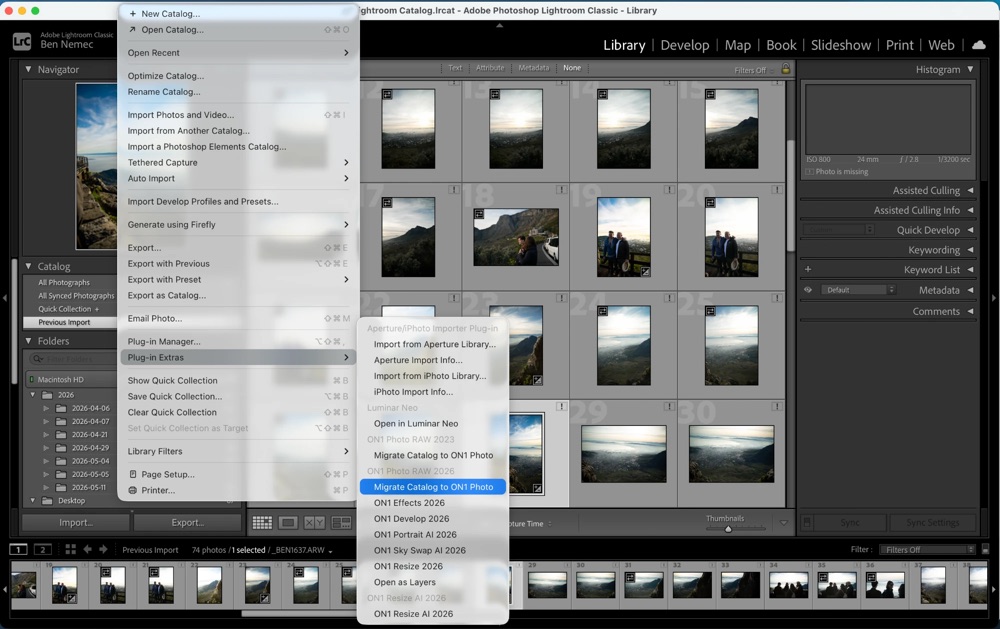Select the None filter option
Viewport: 1000px width, 629px height.
[572, 68]
